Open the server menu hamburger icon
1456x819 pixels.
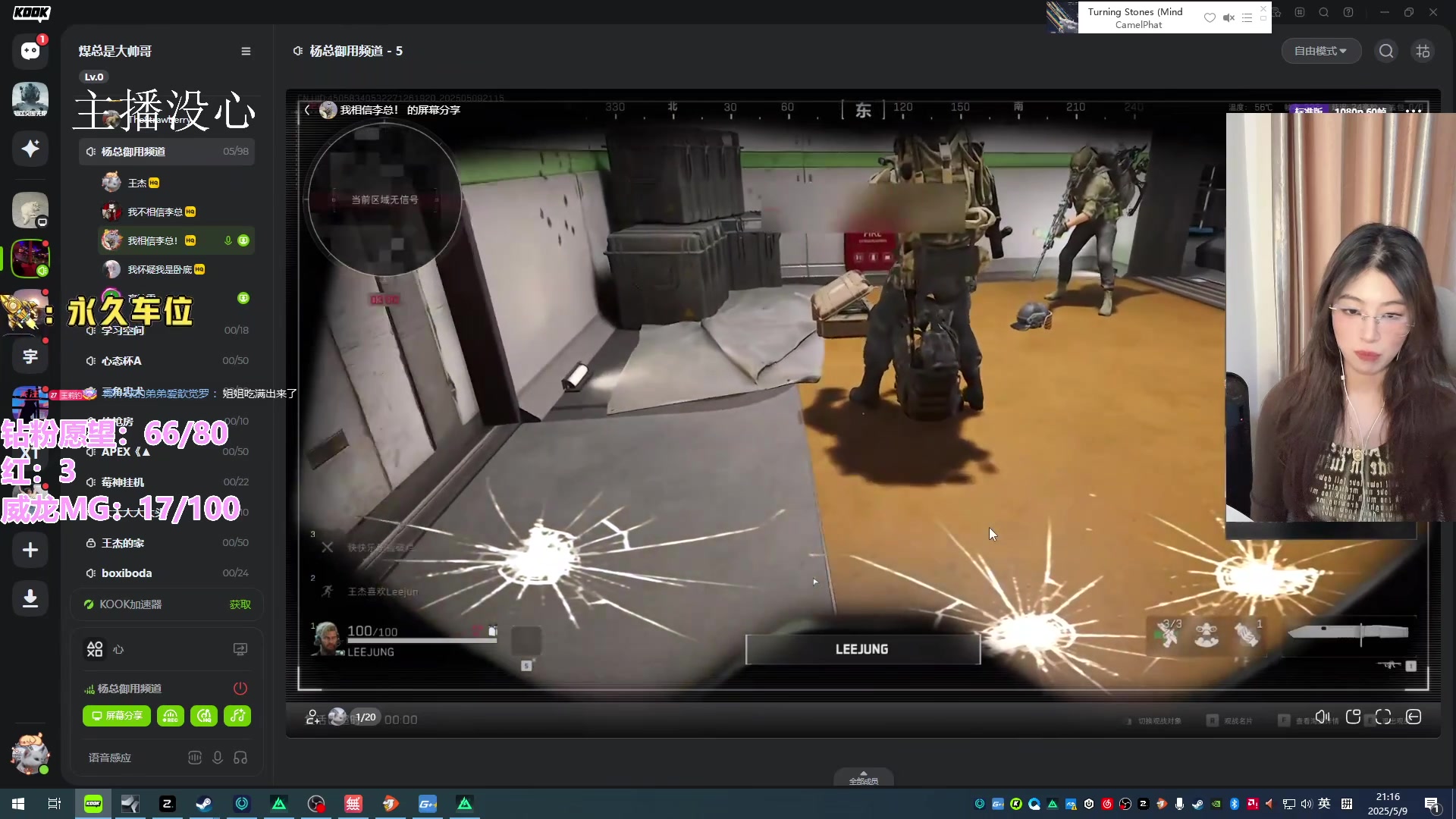pyautogui.click(x=246, y=52)
